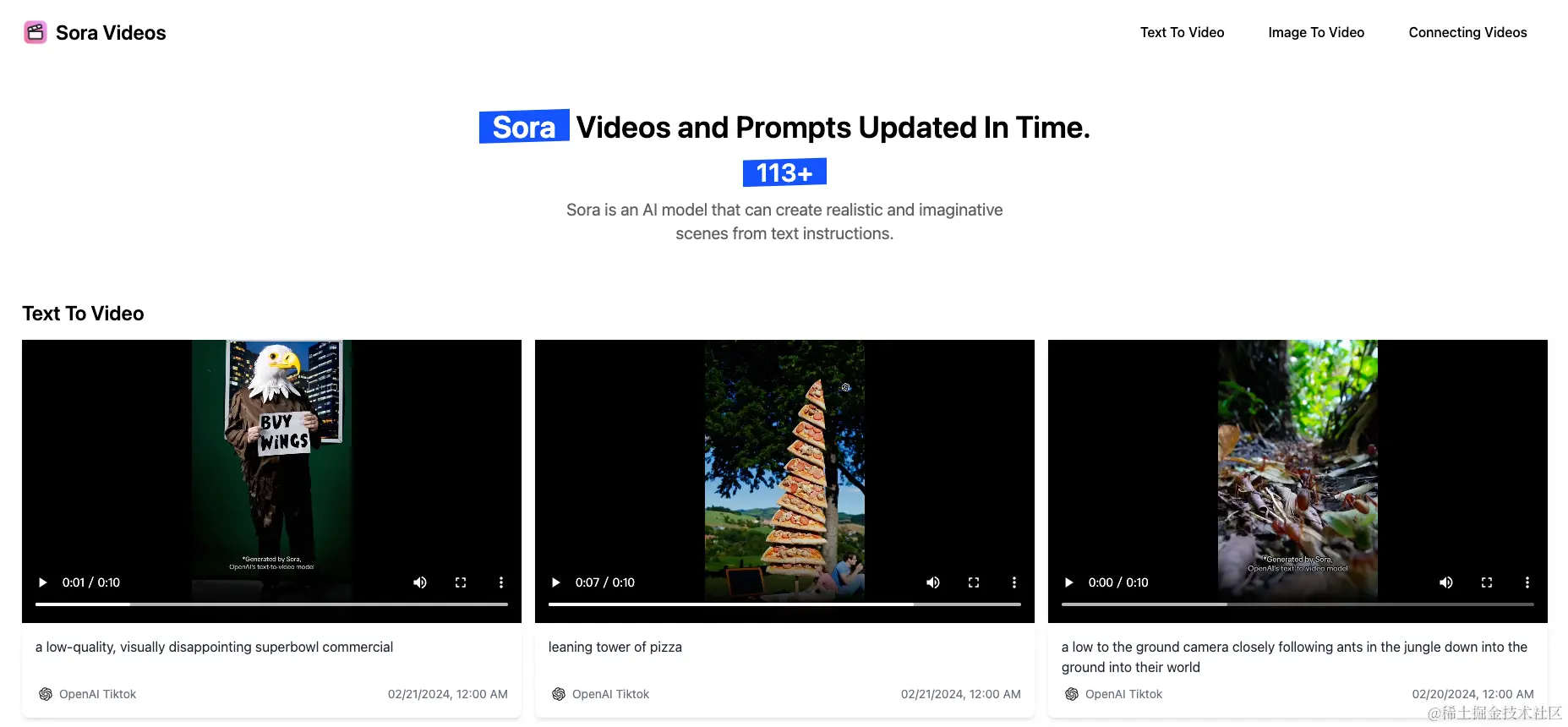Open more options on superbowl commercial video
Viewport: 1568px width, 727px height.
(501, 582)
